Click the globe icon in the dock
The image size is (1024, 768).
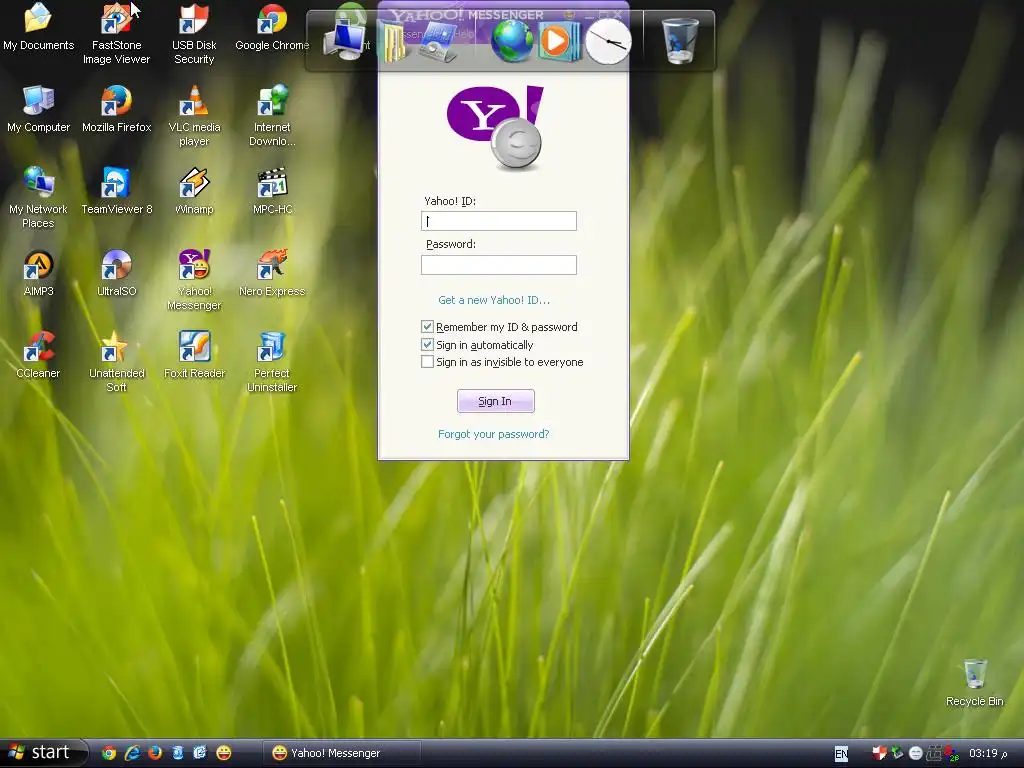pyautogui.click(x=512, y=40)
